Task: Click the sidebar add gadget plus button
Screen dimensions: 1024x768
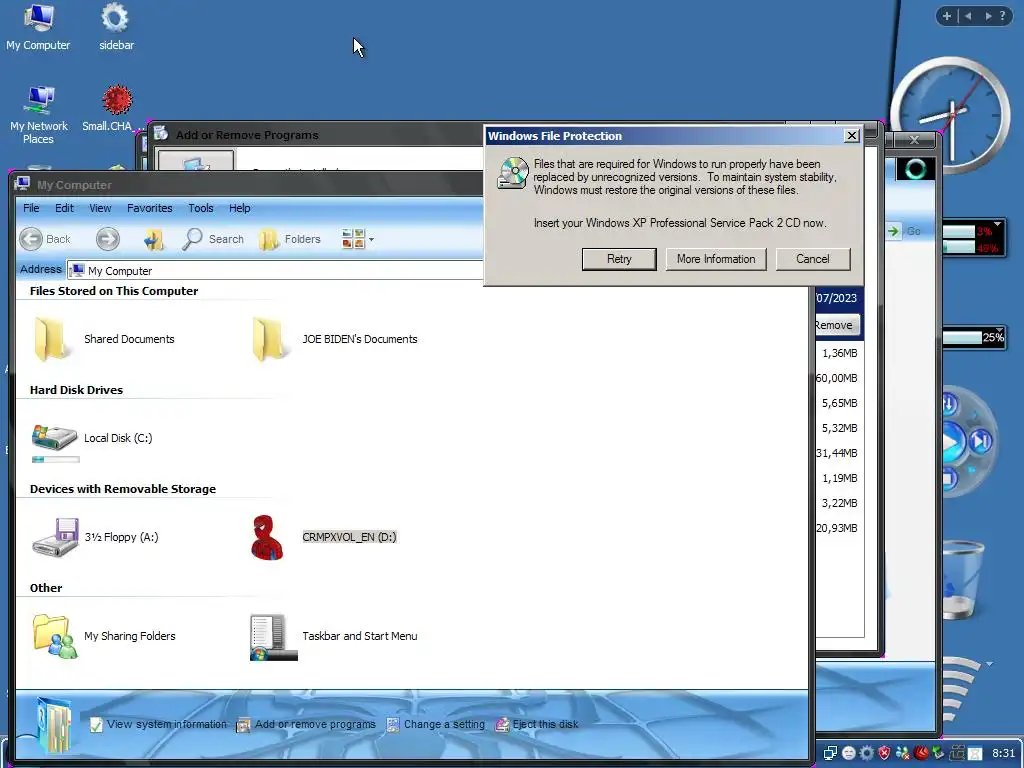Action: [946, 16]
